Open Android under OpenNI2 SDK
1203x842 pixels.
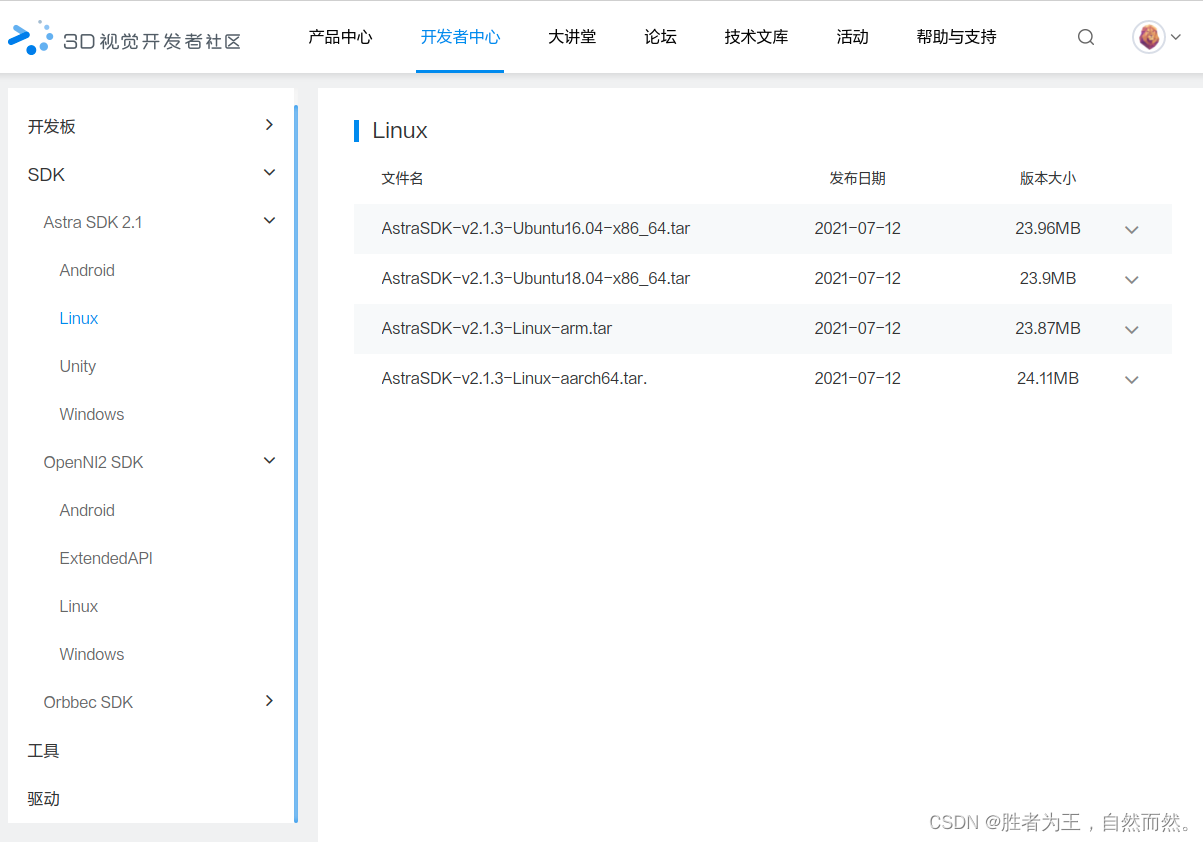pyautogui.click(x=87, y=510)
